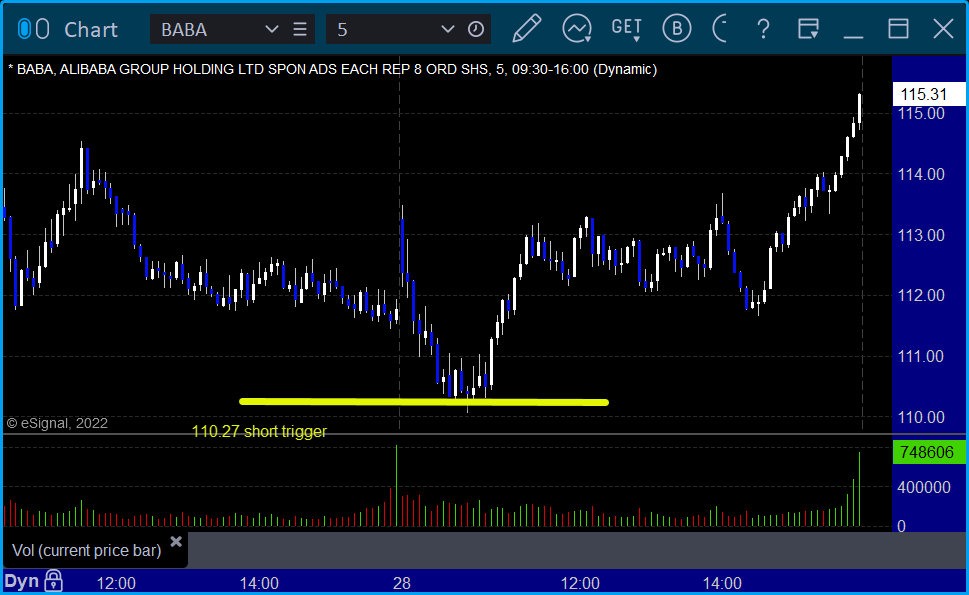Click the 114.00 price axis label
969x595 pixels.
[921, 174]
